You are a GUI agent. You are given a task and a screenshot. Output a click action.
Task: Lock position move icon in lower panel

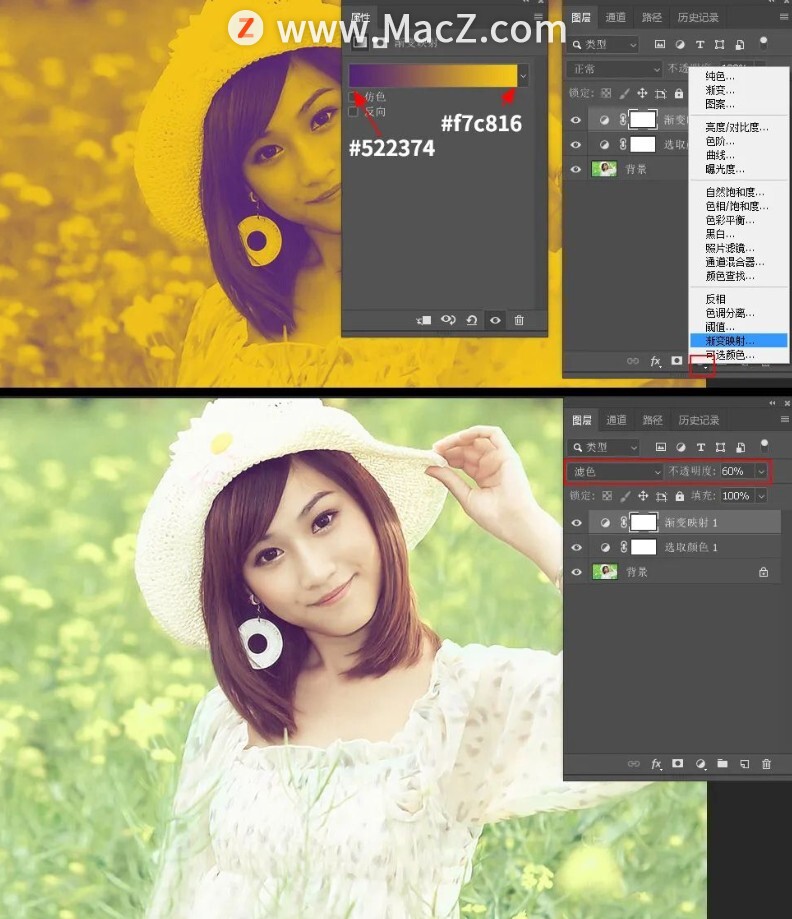point(643,496)
